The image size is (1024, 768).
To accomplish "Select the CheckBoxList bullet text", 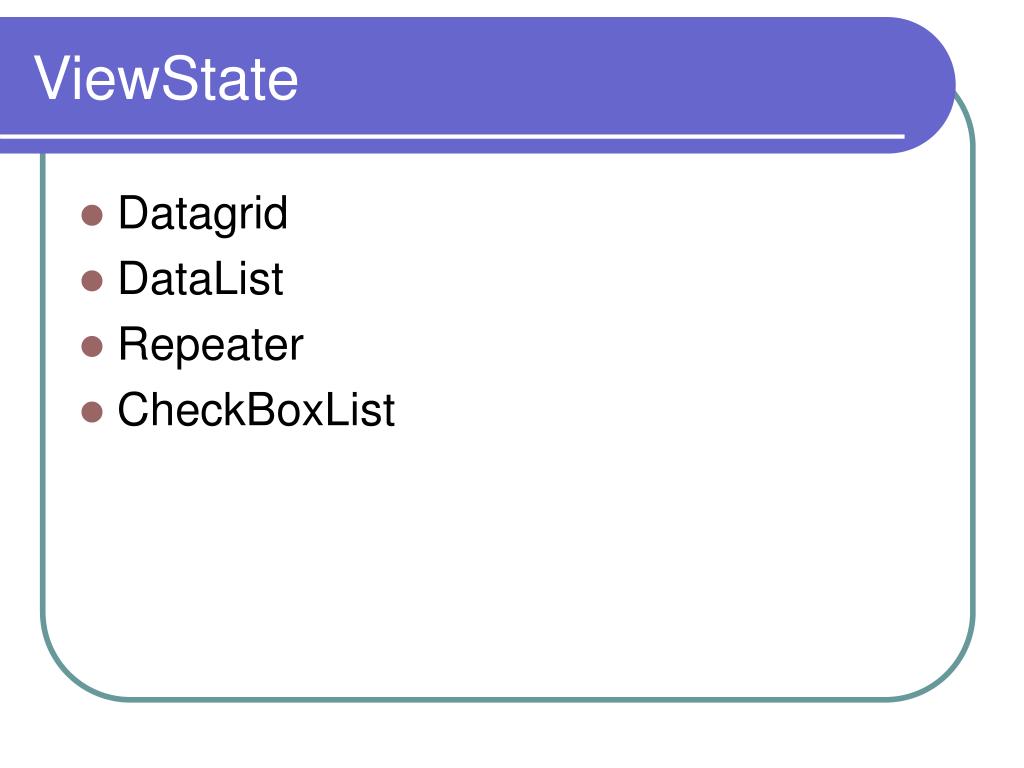I will pyautogui.click(x=256, y=410).
